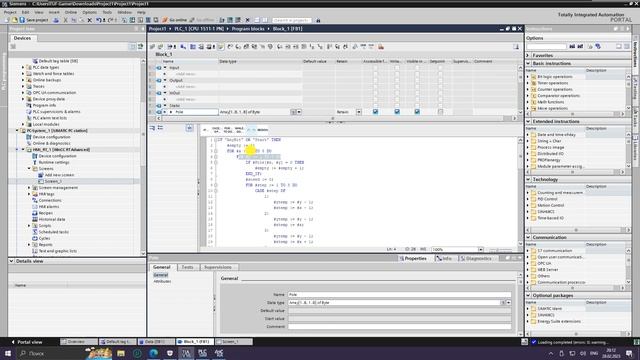
Task: Toggle the Writable checkbox for the Pole row
Action: click(397, 112)
